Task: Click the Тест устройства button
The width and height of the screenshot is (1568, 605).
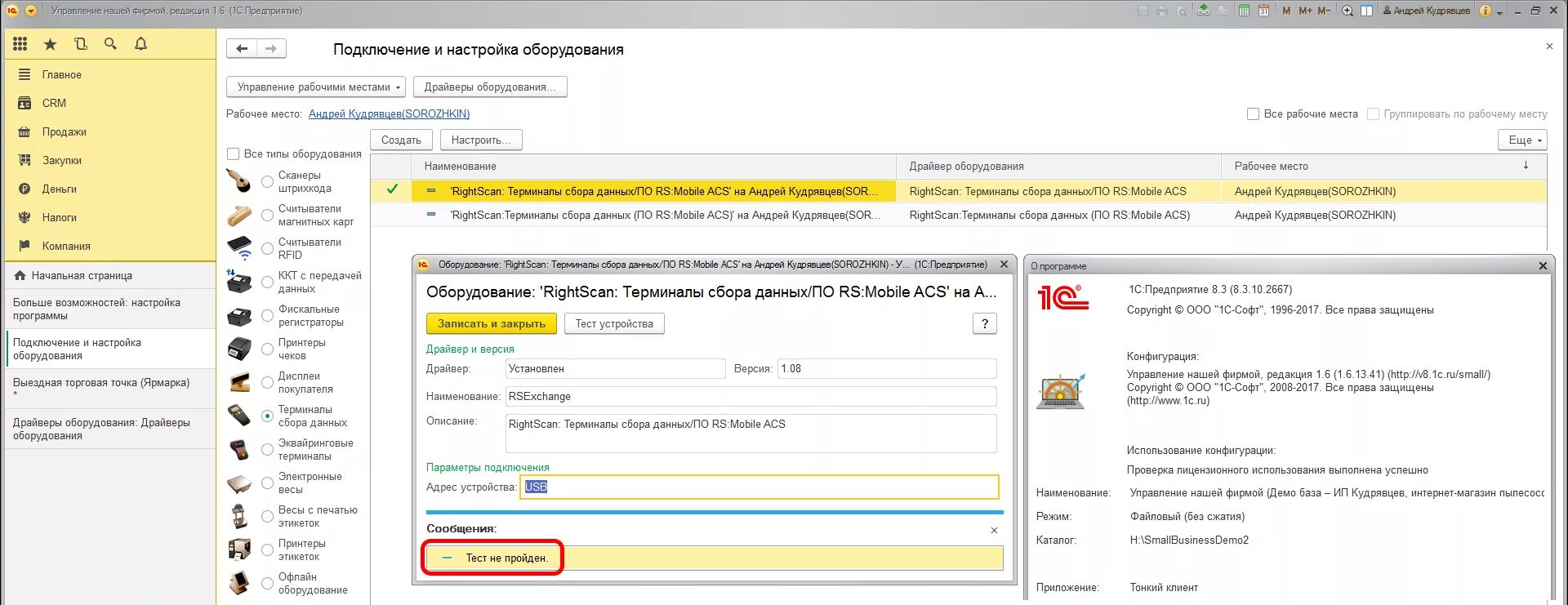Action: click(614, 323)
